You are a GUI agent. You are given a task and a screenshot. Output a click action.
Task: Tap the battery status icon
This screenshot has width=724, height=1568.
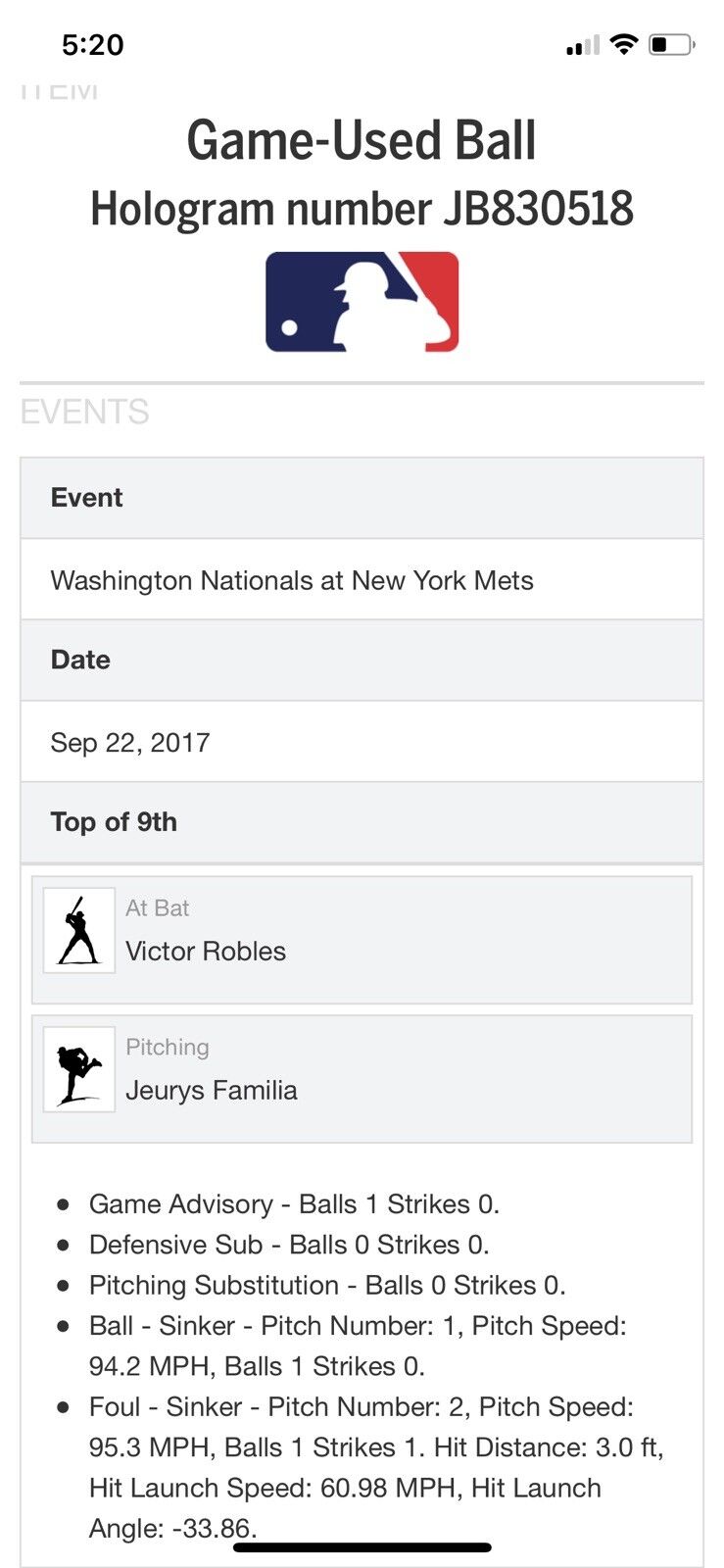point(672,44)
